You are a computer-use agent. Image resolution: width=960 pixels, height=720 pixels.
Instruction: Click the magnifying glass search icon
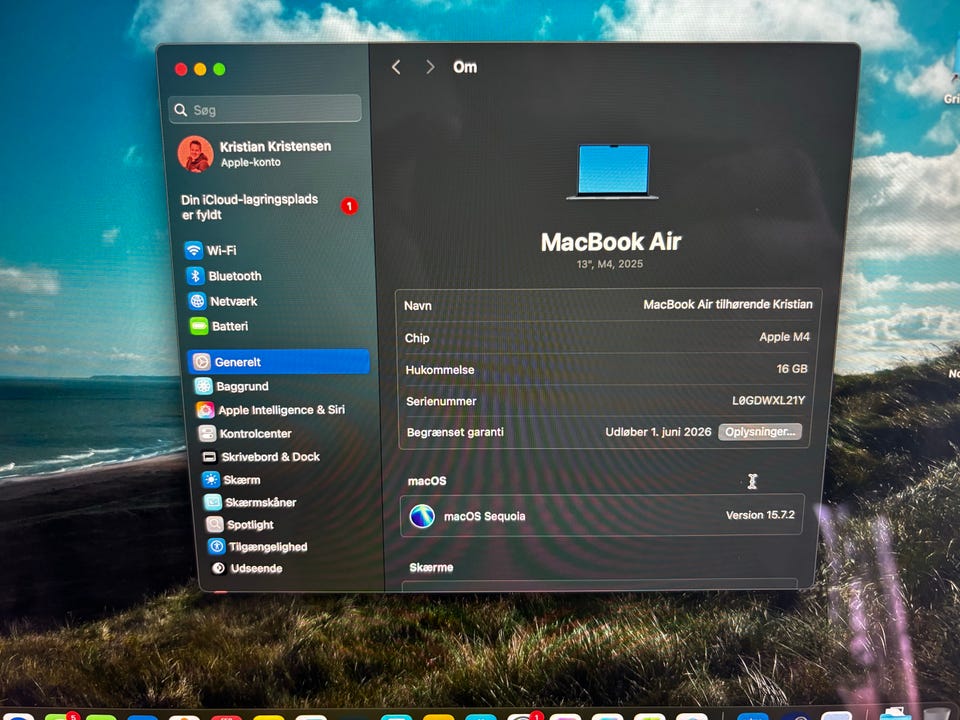tap(181, 110)
